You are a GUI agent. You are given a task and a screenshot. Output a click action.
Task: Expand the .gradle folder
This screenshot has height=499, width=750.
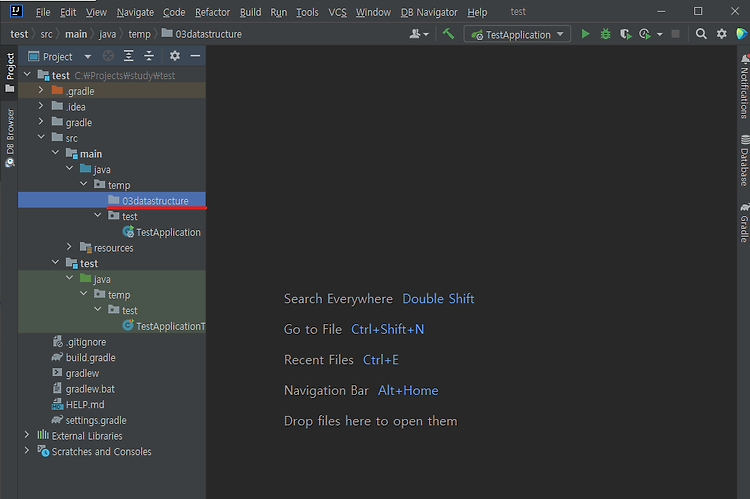pos(41,90)
